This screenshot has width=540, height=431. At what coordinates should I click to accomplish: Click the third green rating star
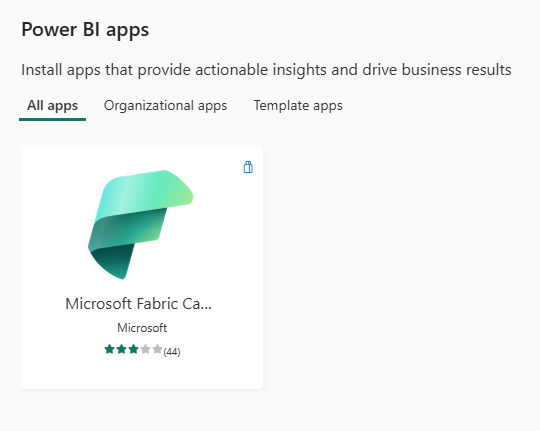pos(134,349)
